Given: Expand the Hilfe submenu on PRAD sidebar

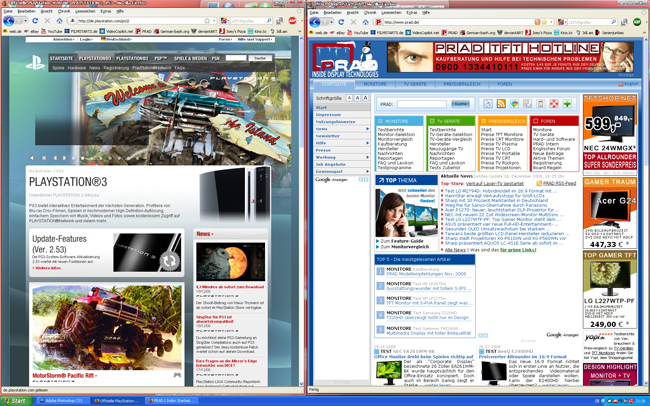Looking at the screenshot, I should click(x=367, y=143).
